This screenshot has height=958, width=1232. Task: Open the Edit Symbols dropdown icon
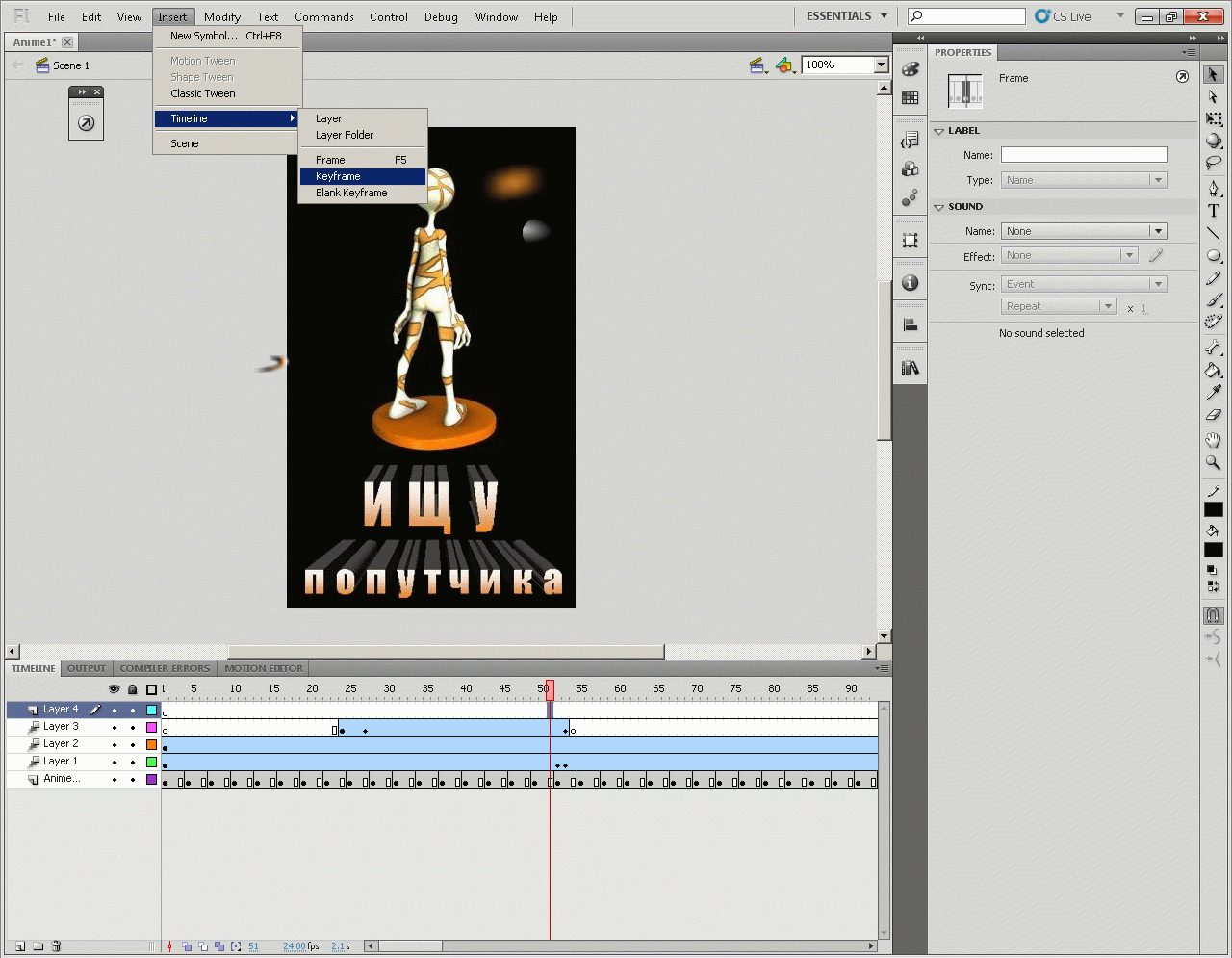(x=785, y=65)
